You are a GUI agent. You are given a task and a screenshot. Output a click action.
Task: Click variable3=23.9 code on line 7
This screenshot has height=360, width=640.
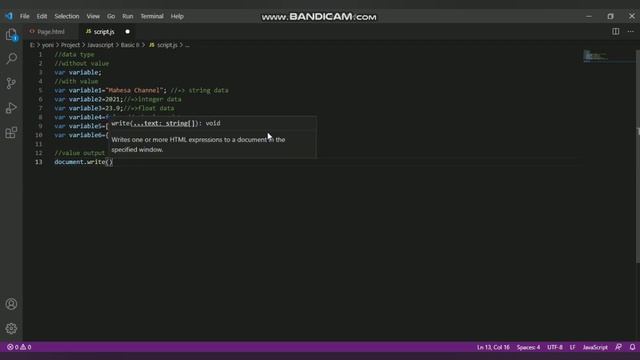[89, 108]
